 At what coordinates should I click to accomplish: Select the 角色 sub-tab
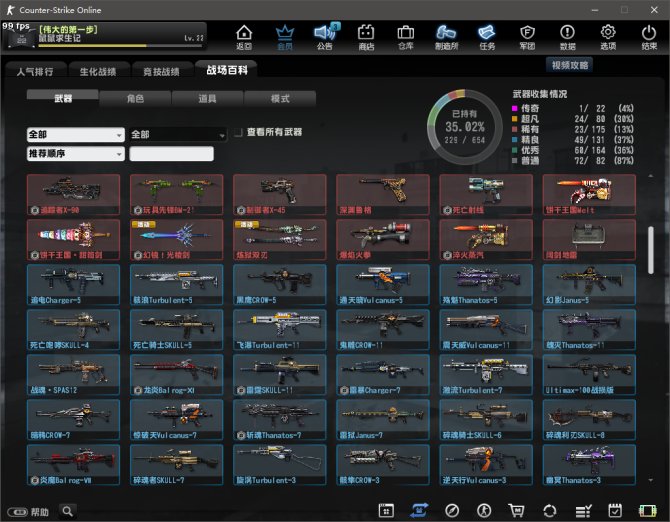tap(135, 98)
